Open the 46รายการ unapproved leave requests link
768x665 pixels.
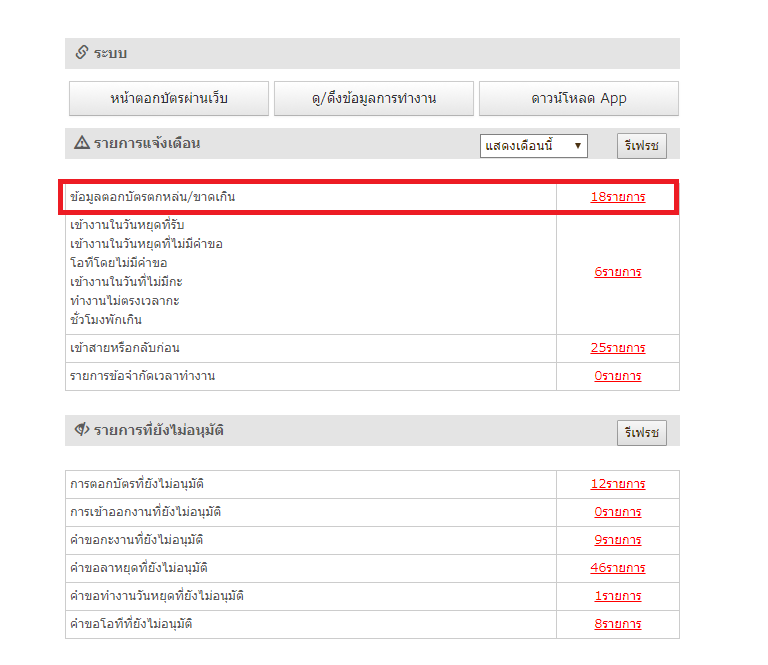click(617, 568)
